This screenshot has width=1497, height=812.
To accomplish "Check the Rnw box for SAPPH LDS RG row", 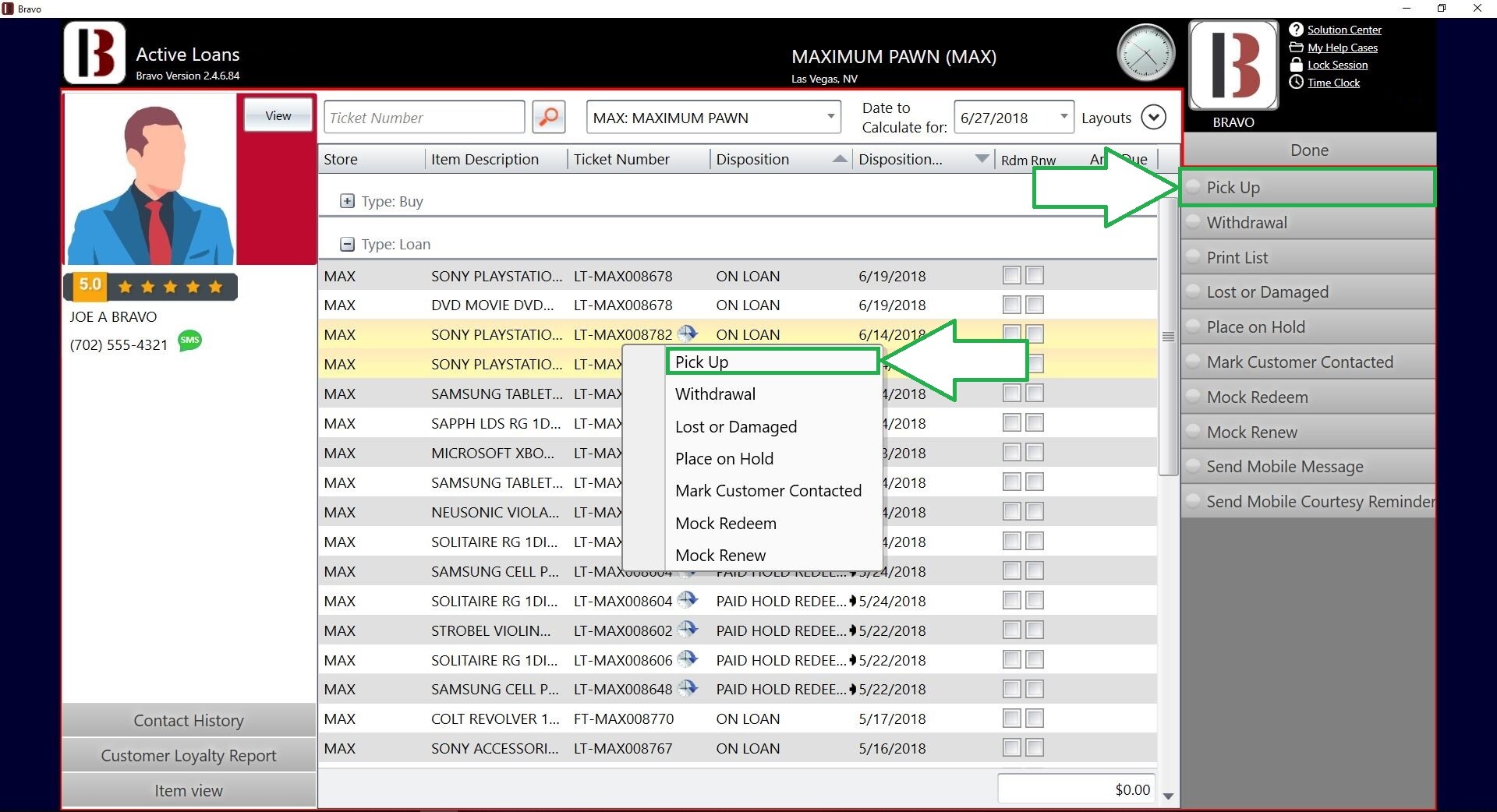I will [x=1035, y=423].
